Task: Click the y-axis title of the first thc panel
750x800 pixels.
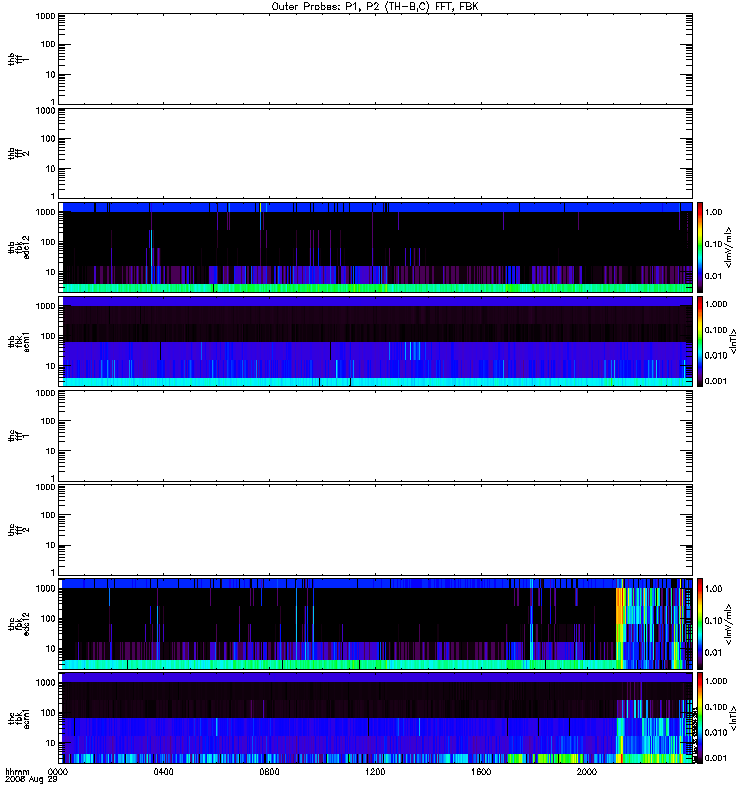Action: (x=19, y=436)
